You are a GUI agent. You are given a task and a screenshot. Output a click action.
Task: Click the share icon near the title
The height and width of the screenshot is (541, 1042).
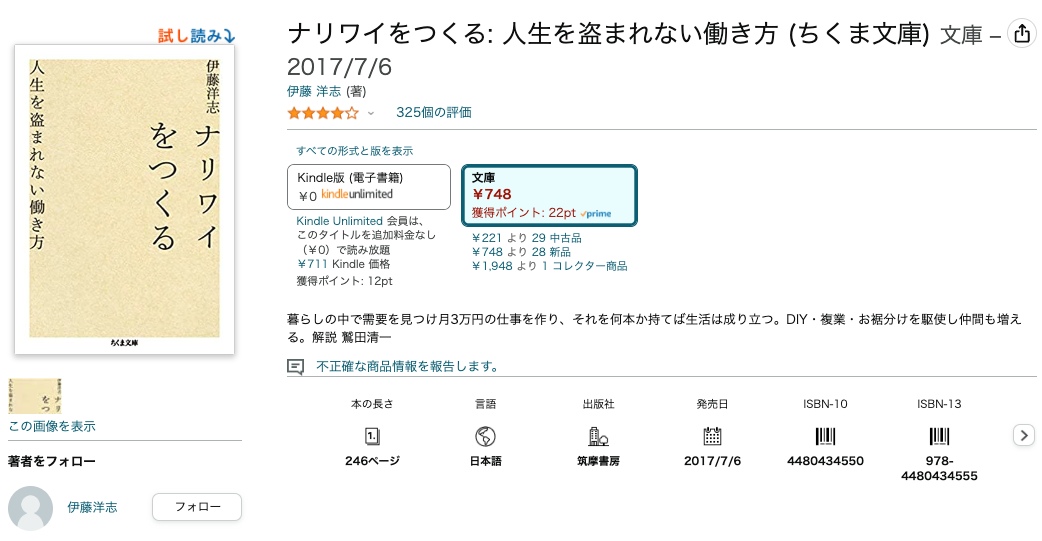pyautogui.click(x=1021, y=34)
